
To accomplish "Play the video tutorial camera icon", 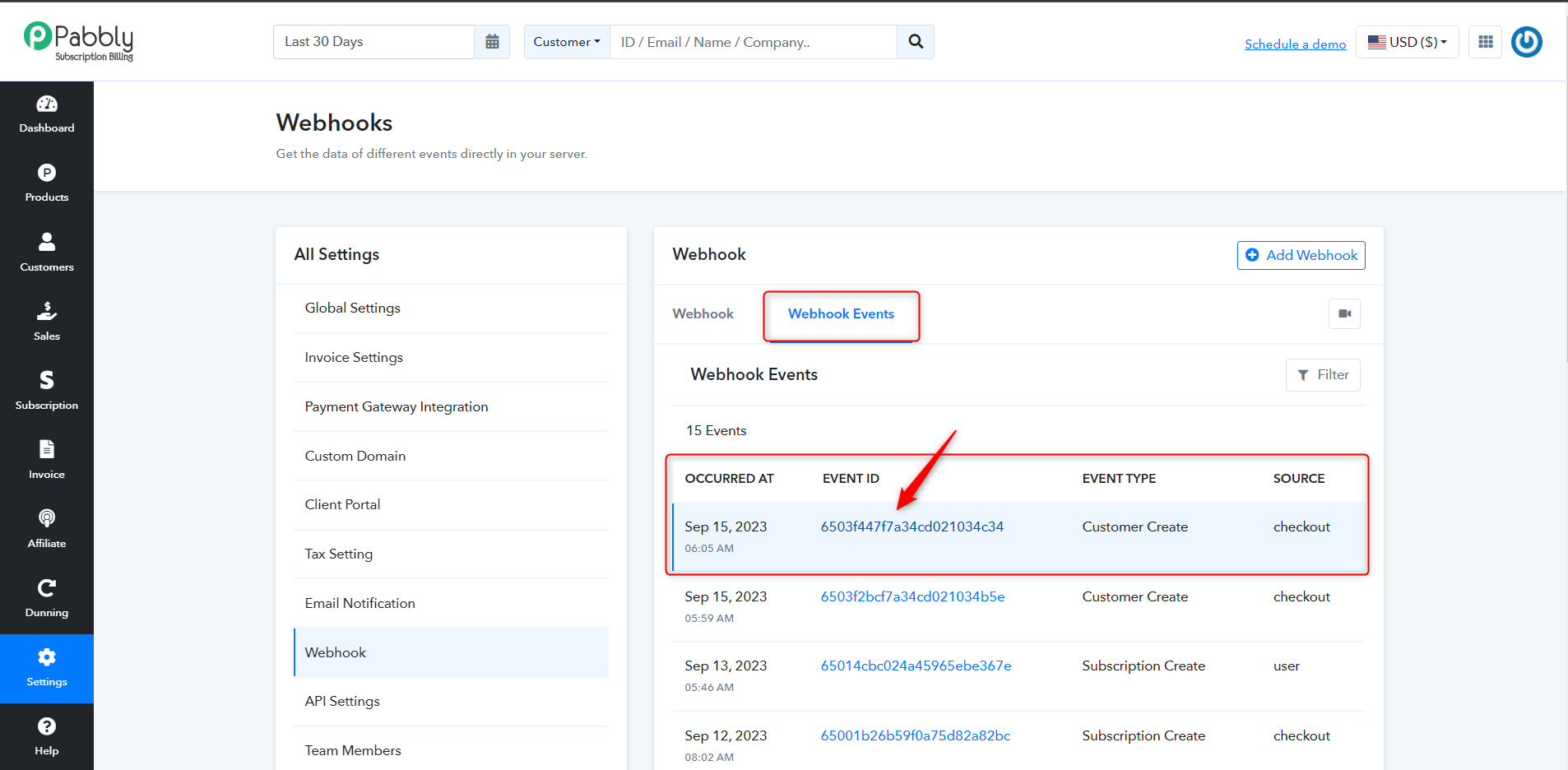I will coord(1345,313).
